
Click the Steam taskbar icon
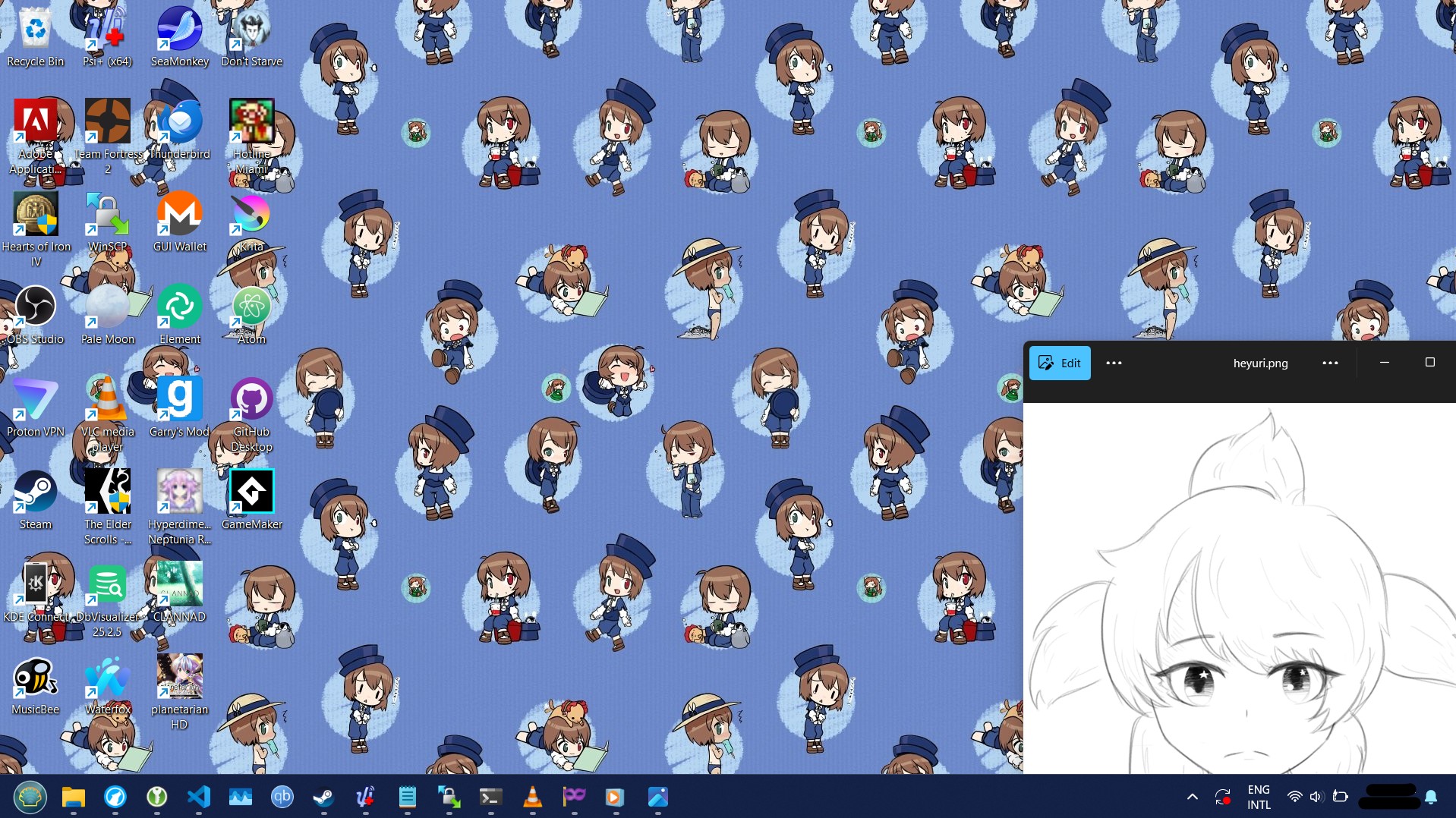[x=324, y=797]
